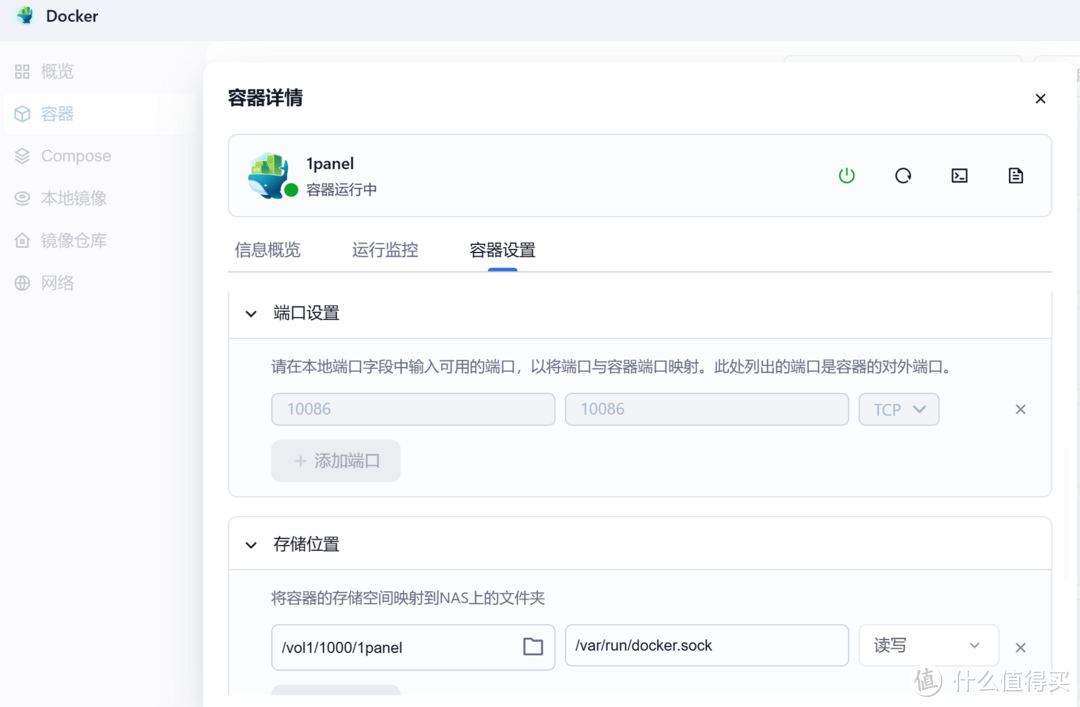The width and height of the screenshot is (1080, 707).
Task: Remove the 10086 port mapping row
Action: coord(1021,409)
